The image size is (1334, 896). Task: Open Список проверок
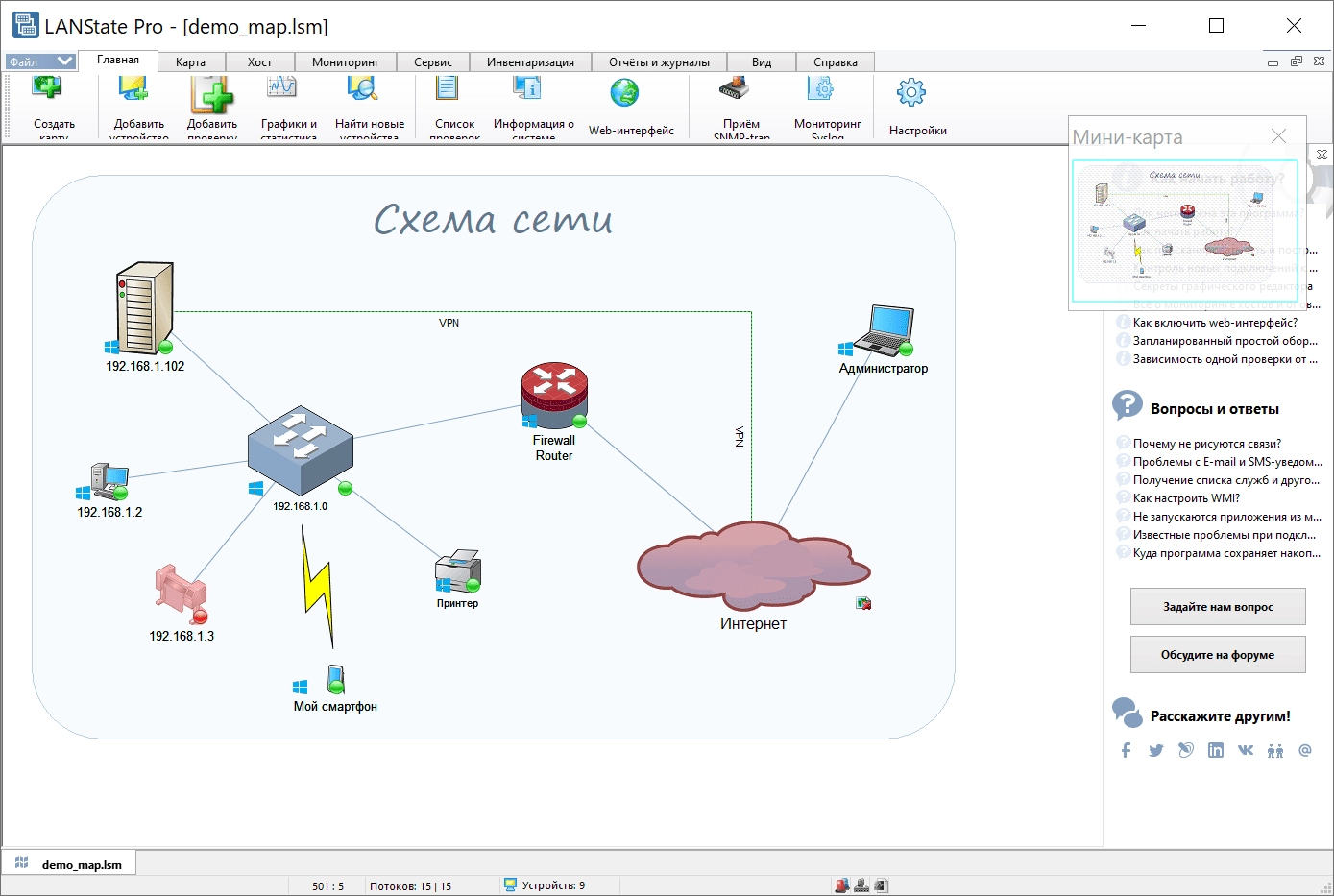(x=448, y=88)
